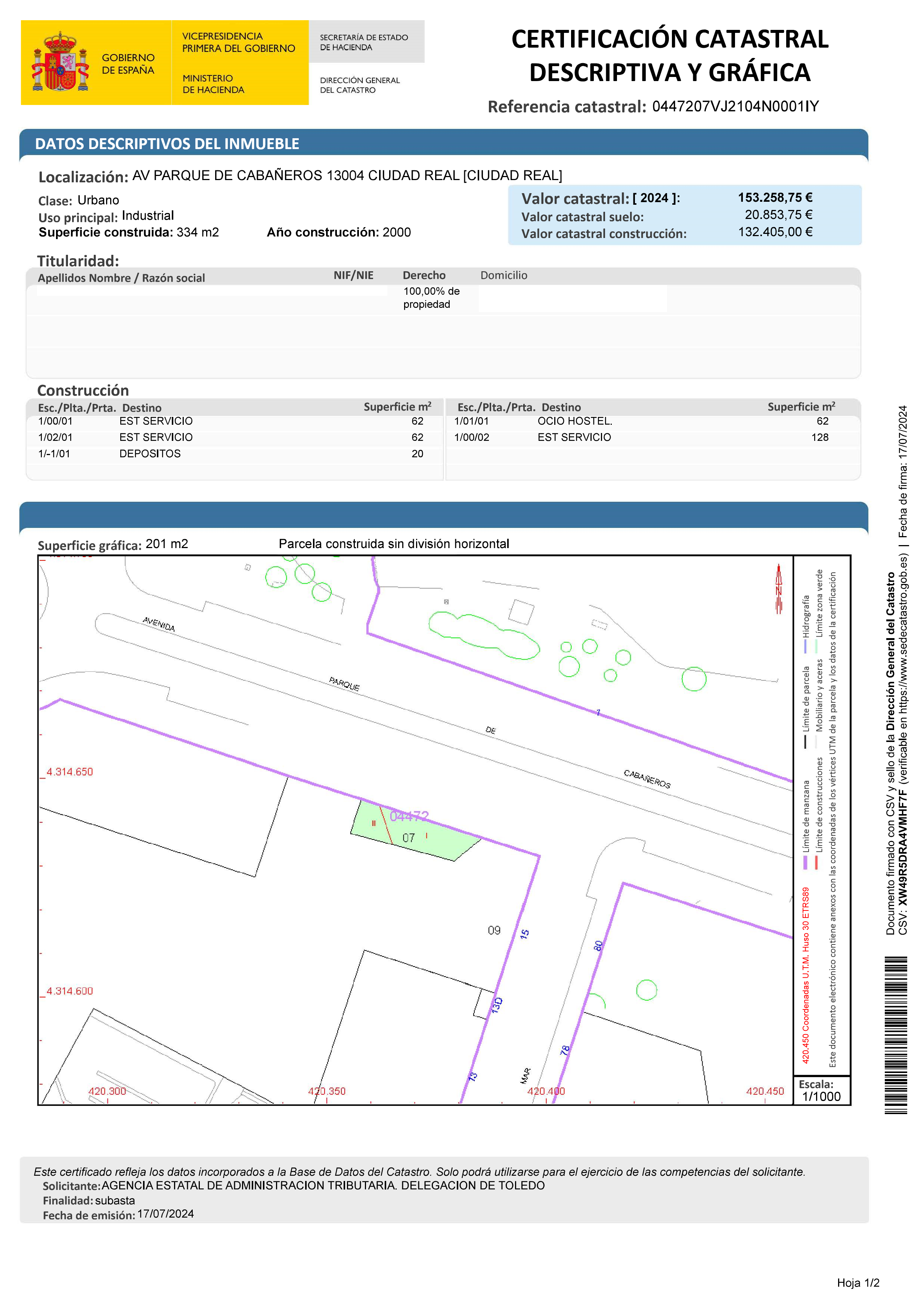Click the parcel label 09 on map
The image size is (924, 1305).
[x=494, y=931]
